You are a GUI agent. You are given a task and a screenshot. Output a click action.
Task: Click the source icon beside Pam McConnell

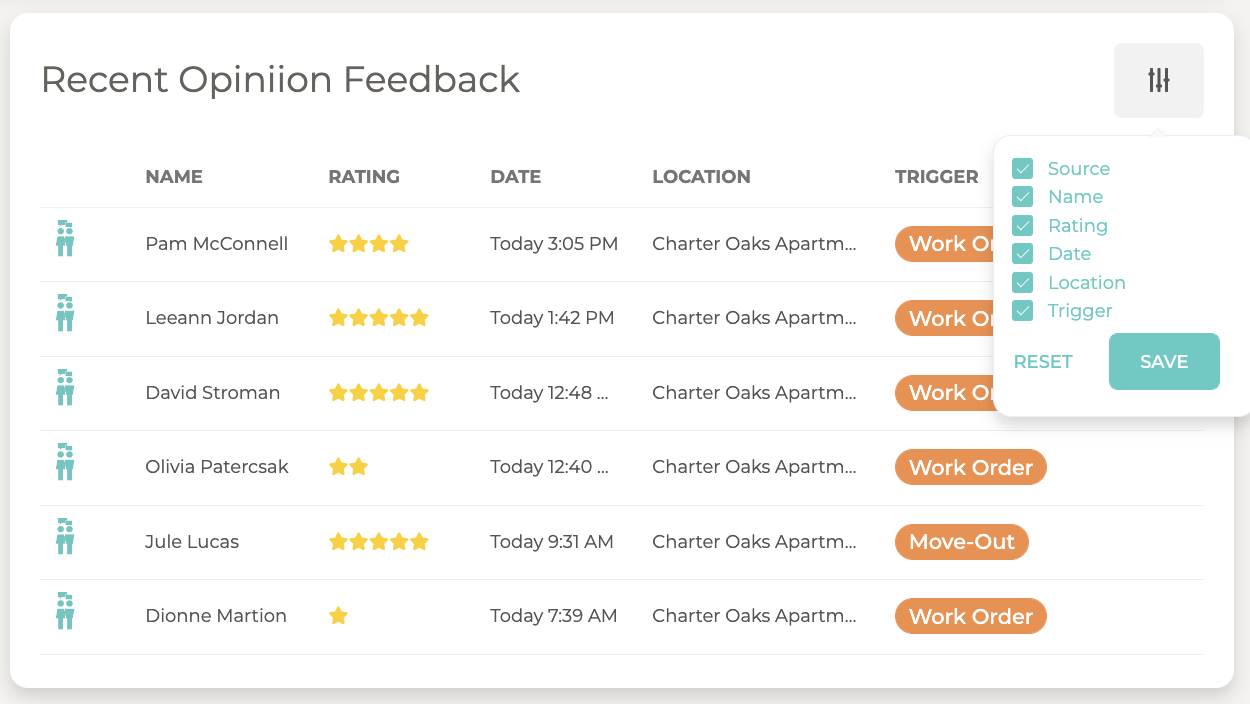(x=65, y=238)
